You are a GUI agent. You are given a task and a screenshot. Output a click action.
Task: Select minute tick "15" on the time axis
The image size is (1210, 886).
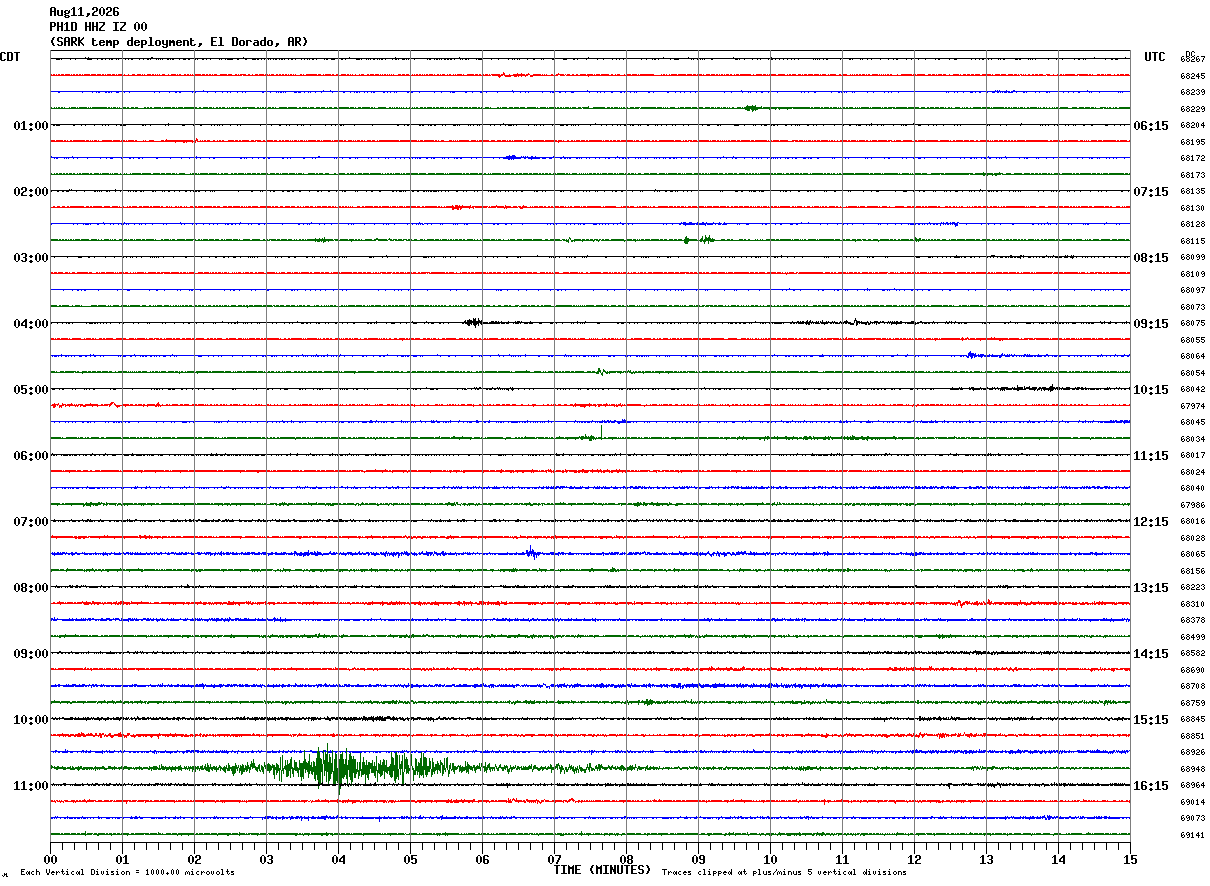click(1130, 859)
